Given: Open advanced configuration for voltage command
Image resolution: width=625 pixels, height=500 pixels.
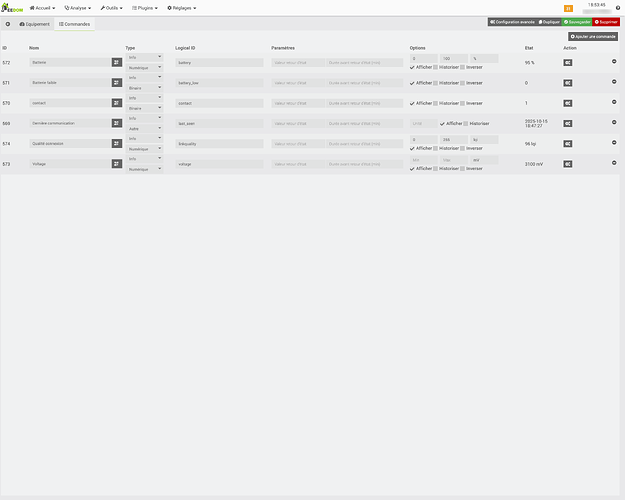Looking at the screenshot, I should [568, 164].
